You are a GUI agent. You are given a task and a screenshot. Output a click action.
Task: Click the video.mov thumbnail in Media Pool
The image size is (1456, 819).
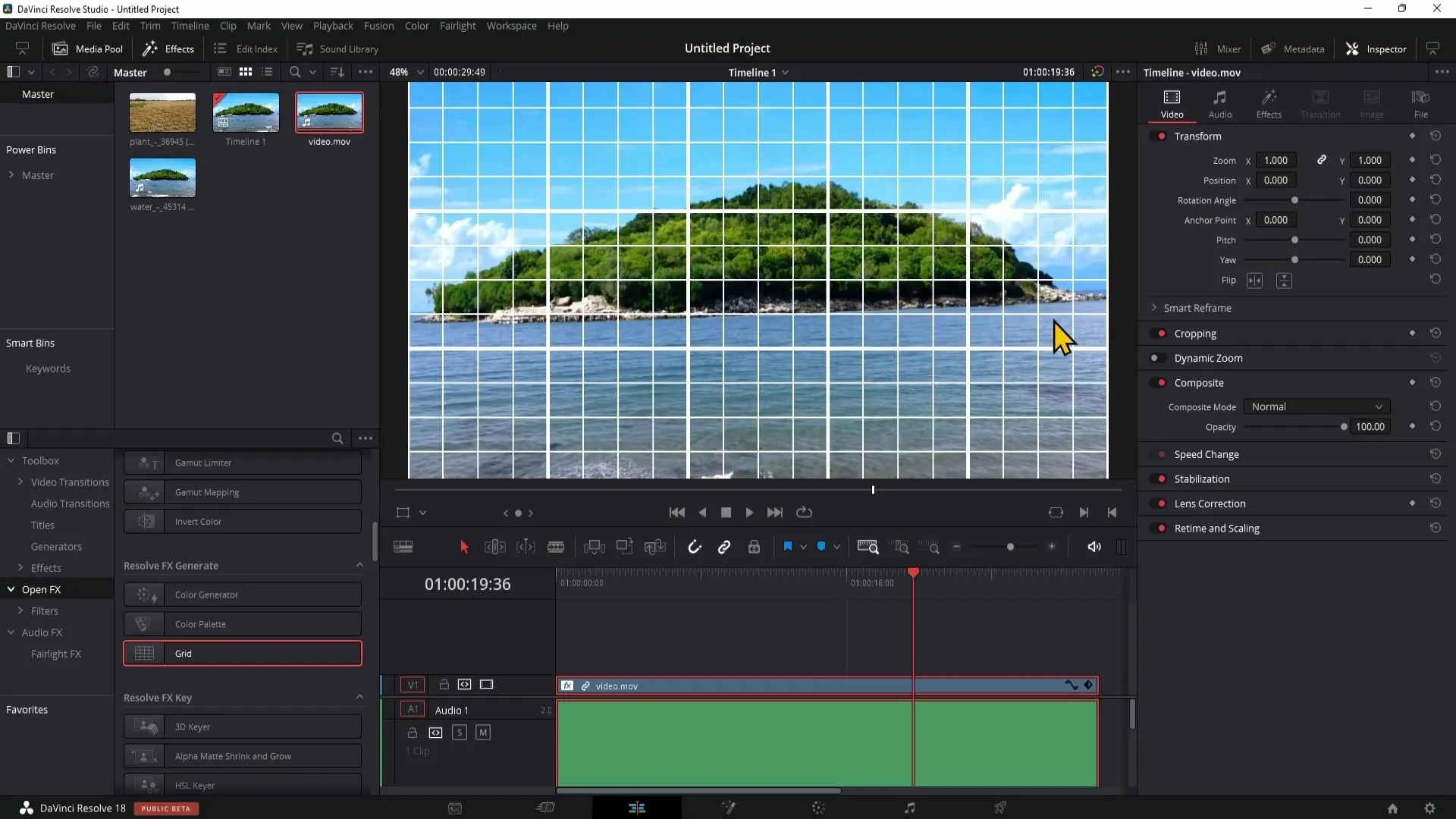pos(329,112)
